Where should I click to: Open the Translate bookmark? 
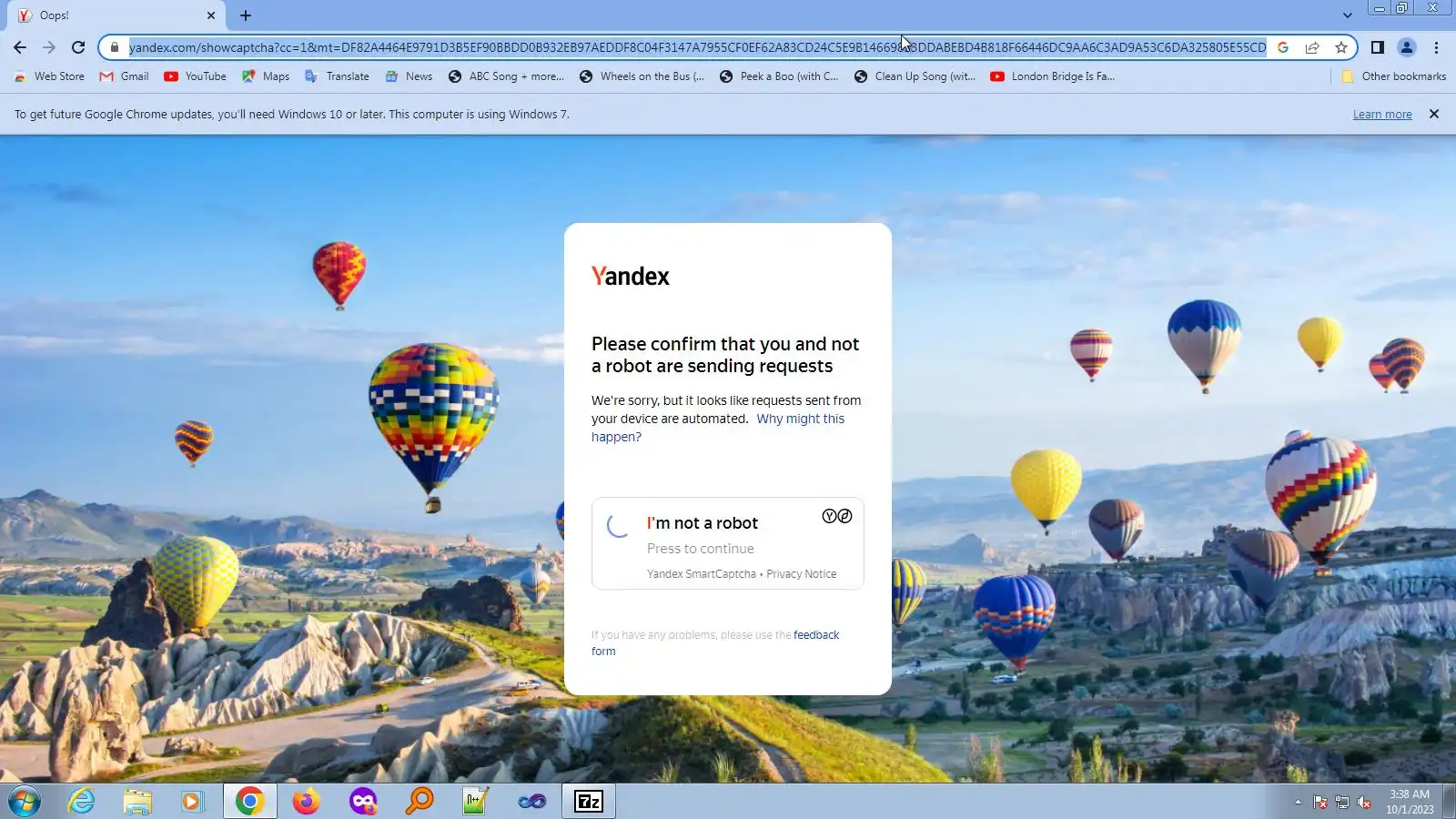tap(337, 76)
